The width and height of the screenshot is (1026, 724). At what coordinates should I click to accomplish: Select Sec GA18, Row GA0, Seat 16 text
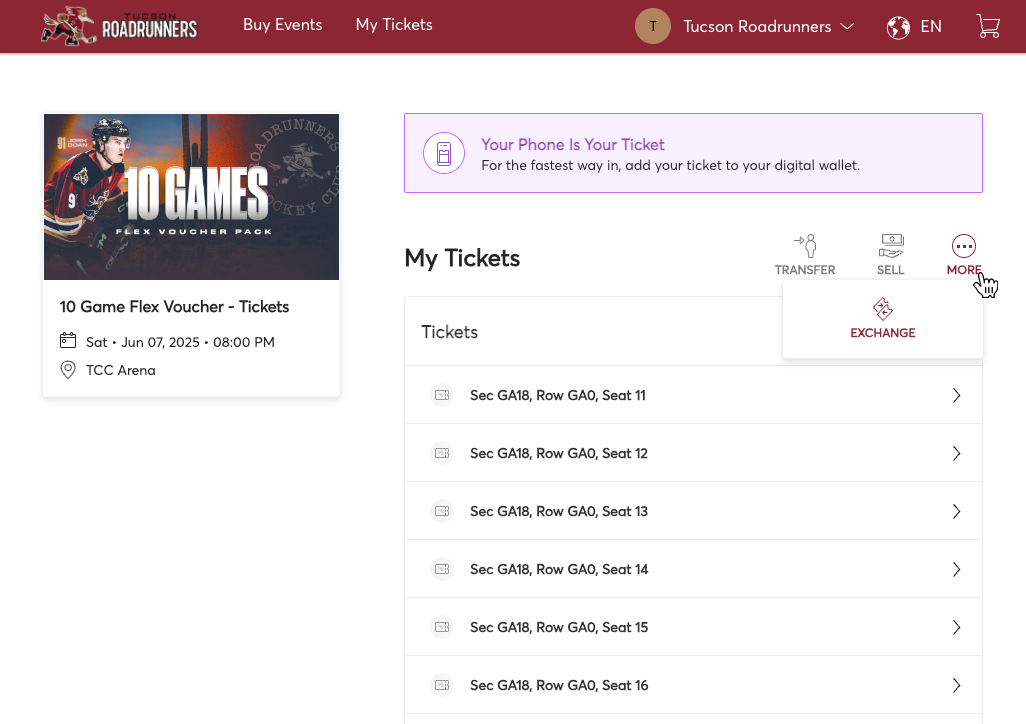pyautogui.click(x=559, y=685)
